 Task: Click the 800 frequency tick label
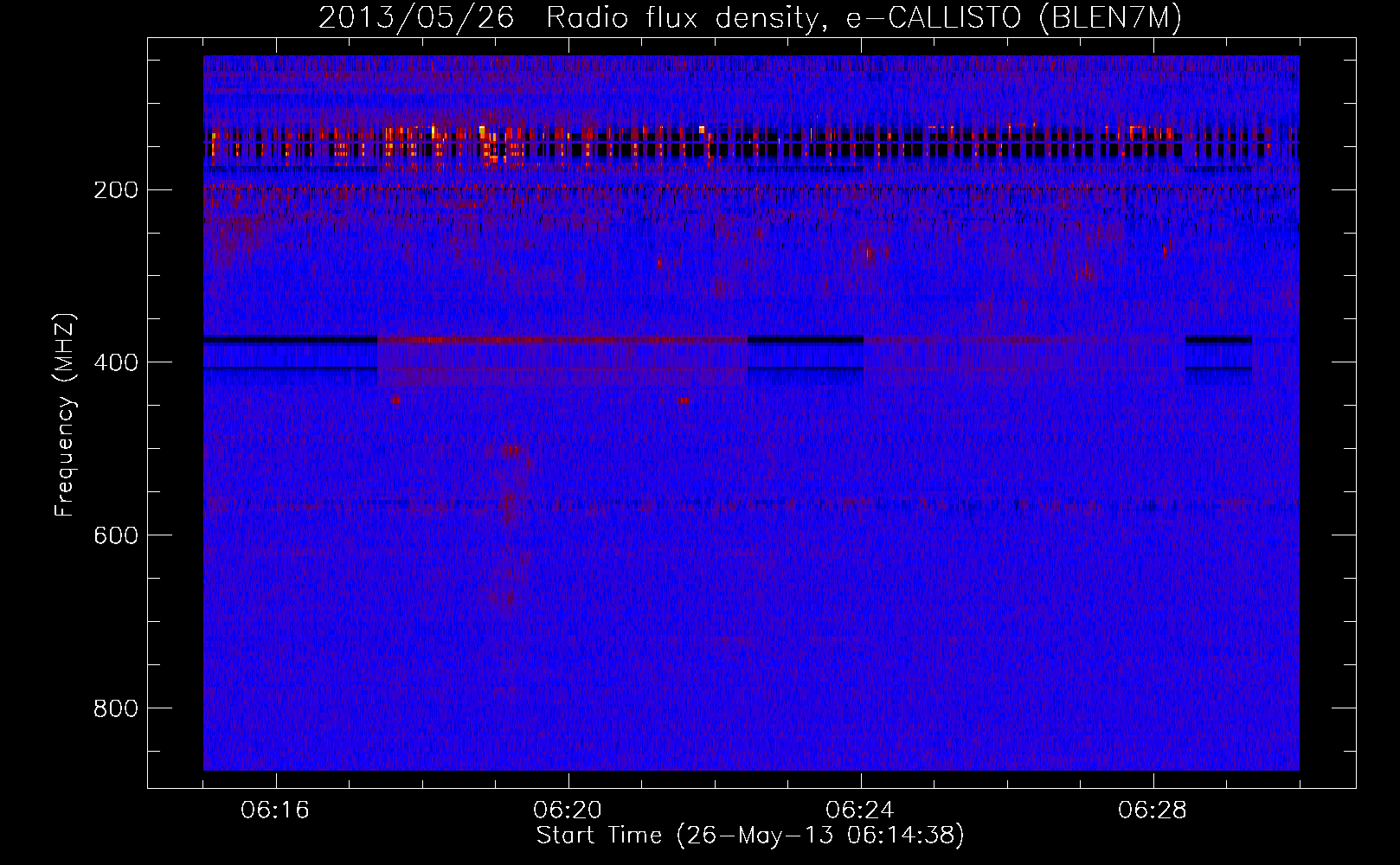pyautogui.click(x=115, y=709)
